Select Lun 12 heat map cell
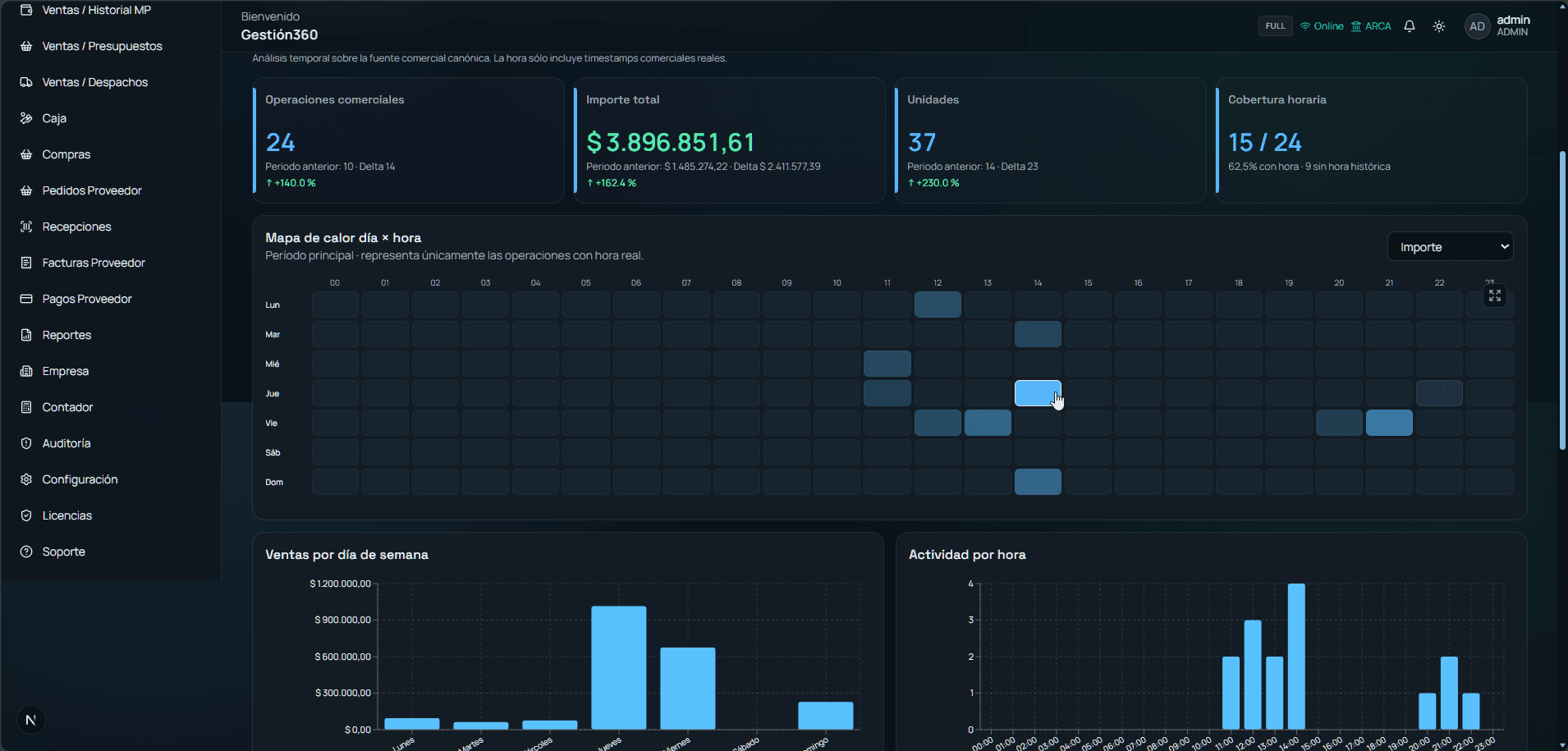The width and height of the screenshot is (1568, 751). [x=938, y=305]
